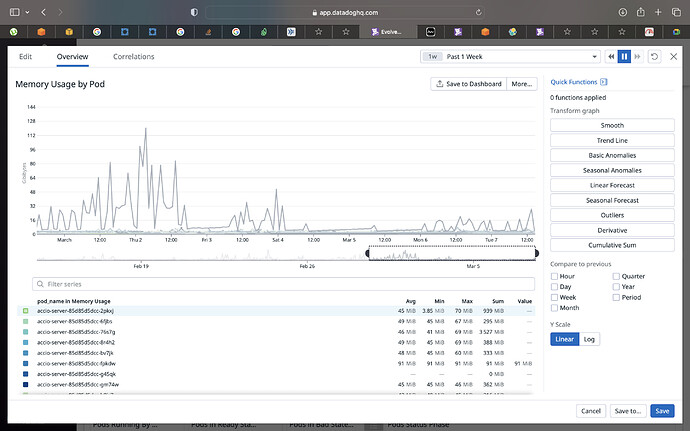This screenshot has width=690, height=431.
Task: Enable compare to previous Hour
Action: [x=554, y=276]
